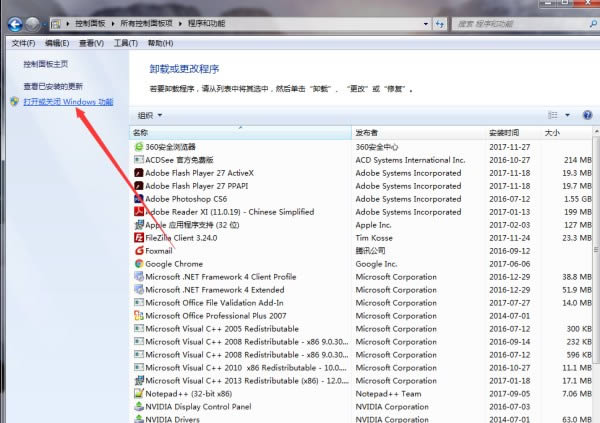
Task: Open the address bar history dropdown
Action: tap(426, 24)
